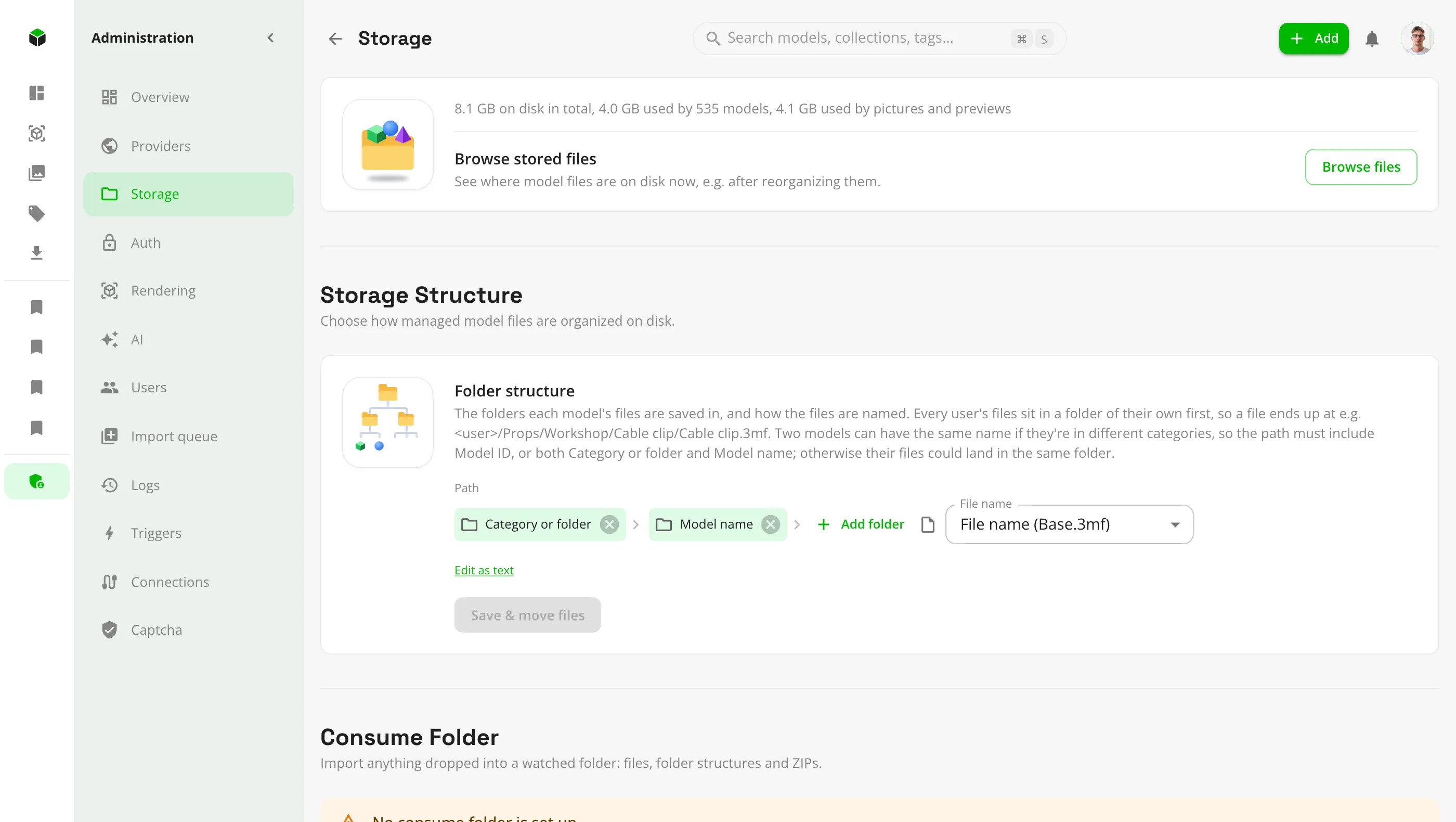Open Auth settings
The width and height of the screenshot is (1456, 822).
189,242
